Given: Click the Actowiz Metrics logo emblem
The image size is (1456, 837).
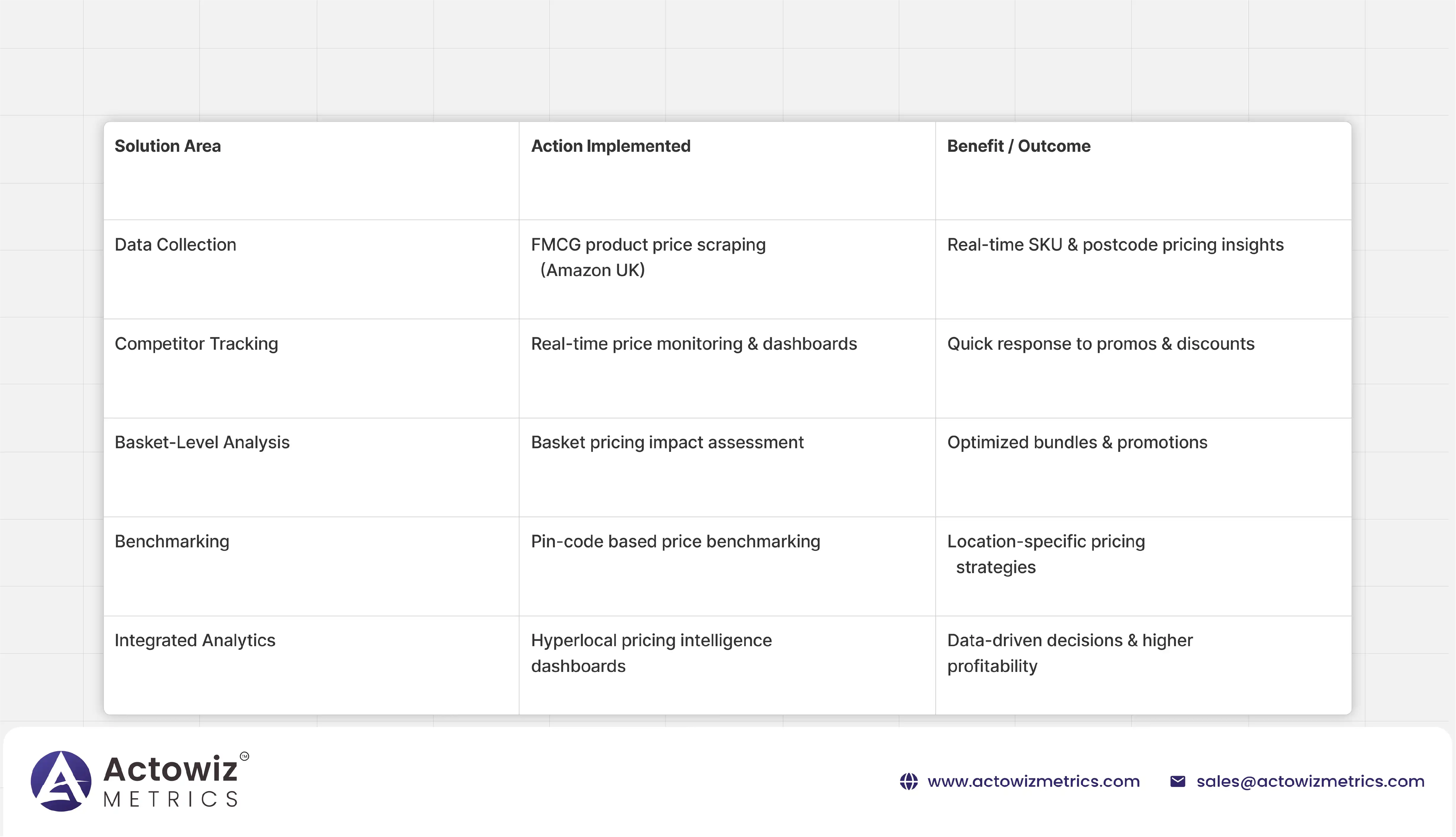Looking at the screenshot, I should pyautogui.click(x=61, y=781).
